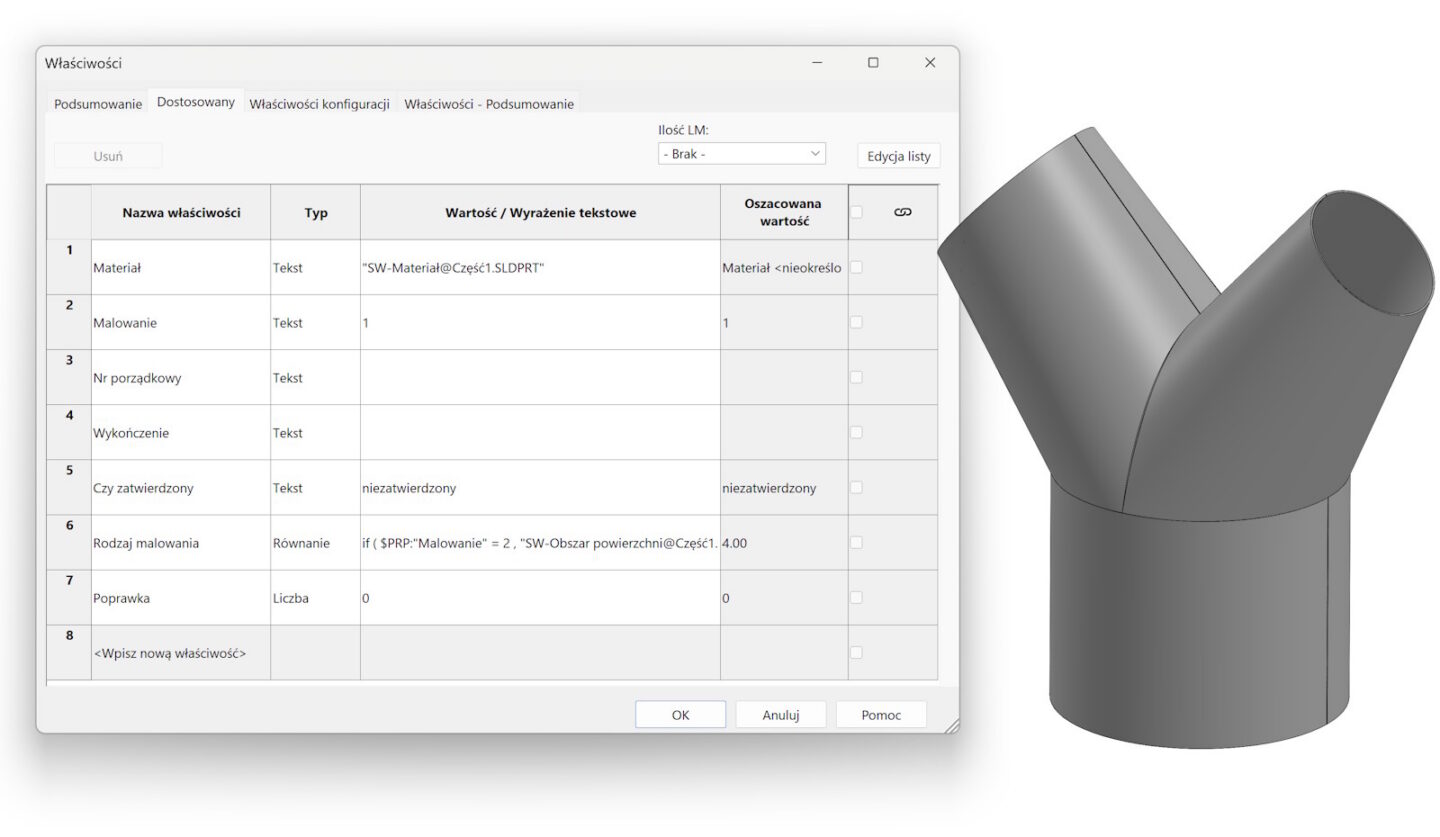
Task: Click the Wpisz nową właściwość field
Action: (170, 652)
